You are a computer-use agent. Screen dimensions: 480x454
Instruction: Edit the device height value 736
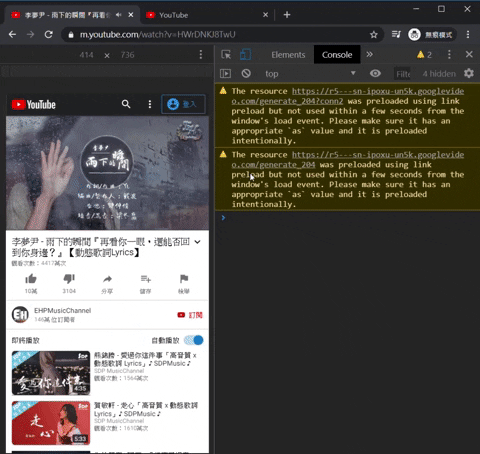coord(128,55)
